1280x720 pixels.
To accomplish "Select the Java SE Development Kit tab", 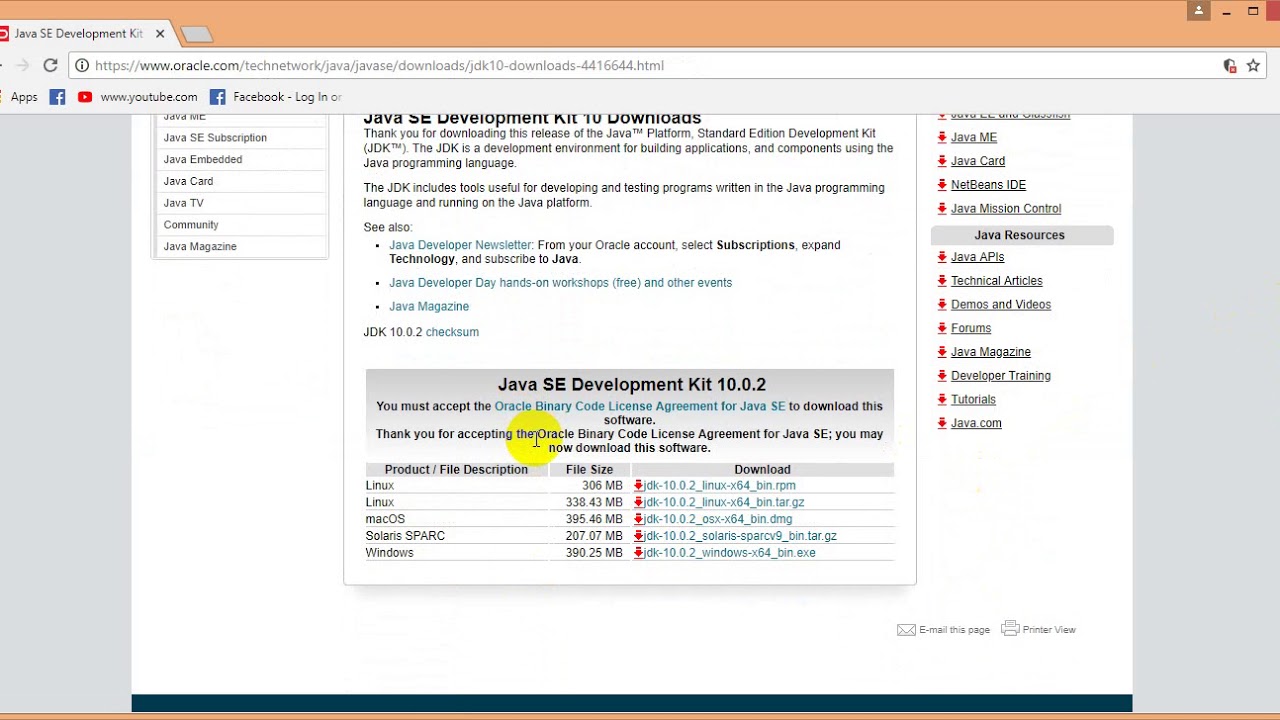I will 78,33.
